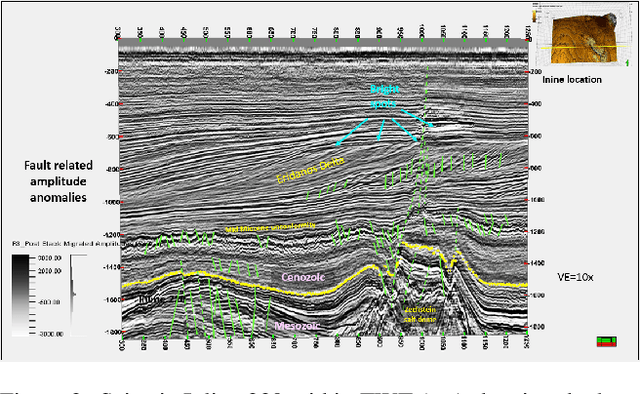
Task: Click the -600.00 value on the color bar
Action: click(50, 302)
